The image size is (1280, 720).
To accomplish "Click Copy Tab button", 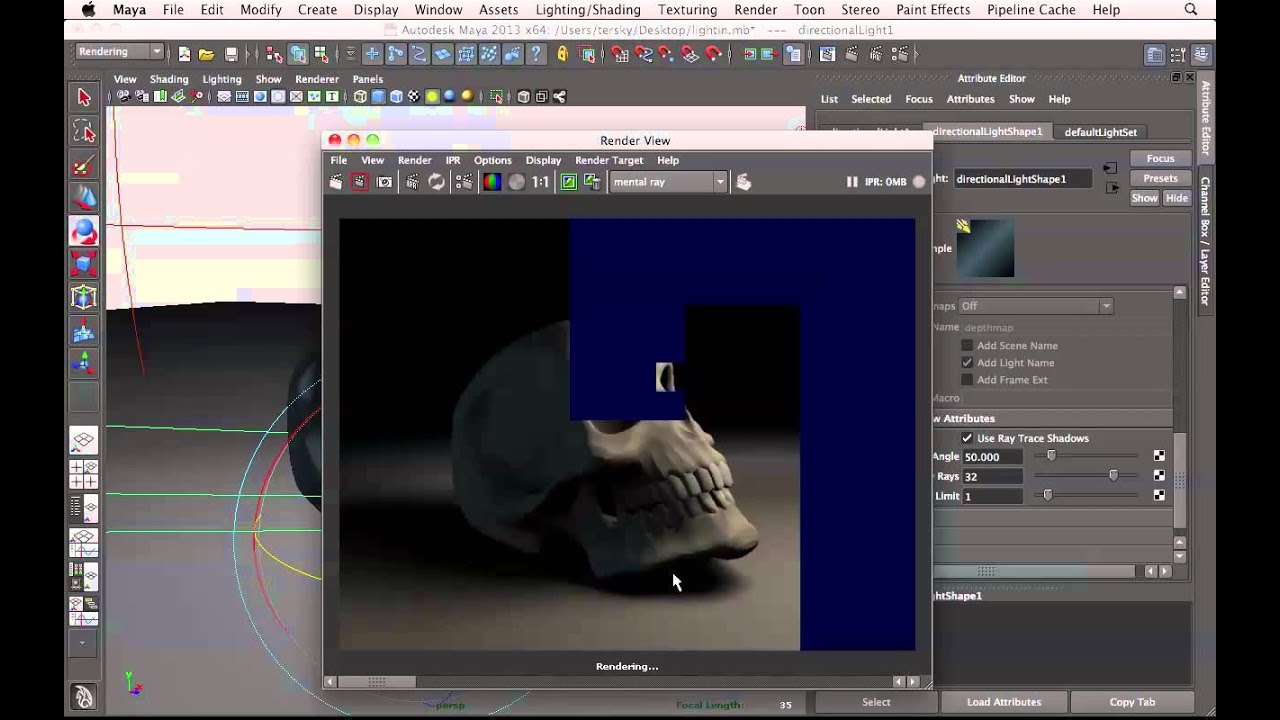I will (x=1132, y=702).
